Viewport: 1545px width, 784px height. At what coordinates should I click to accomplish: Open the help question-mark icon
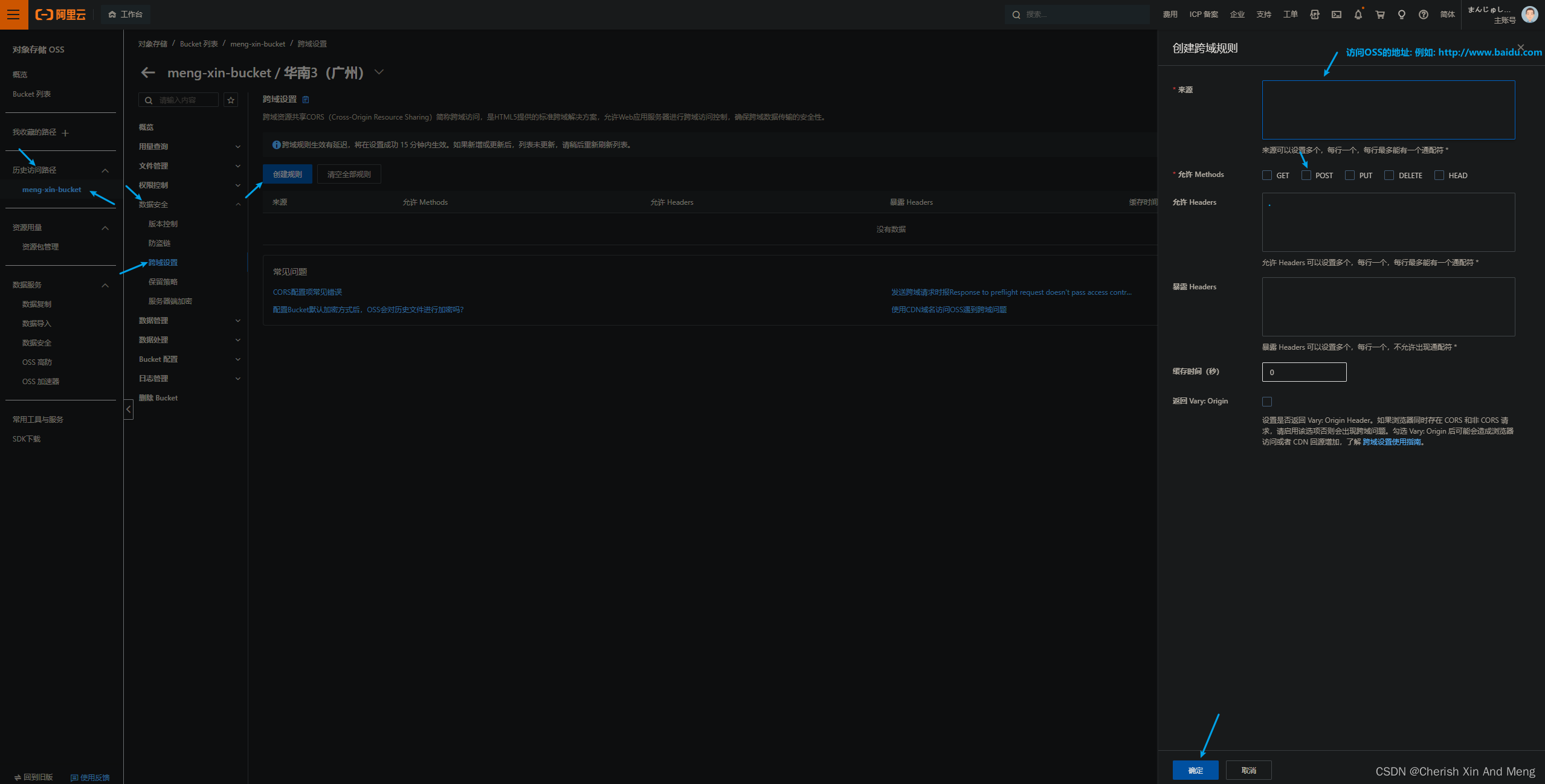click(1423, 14)
